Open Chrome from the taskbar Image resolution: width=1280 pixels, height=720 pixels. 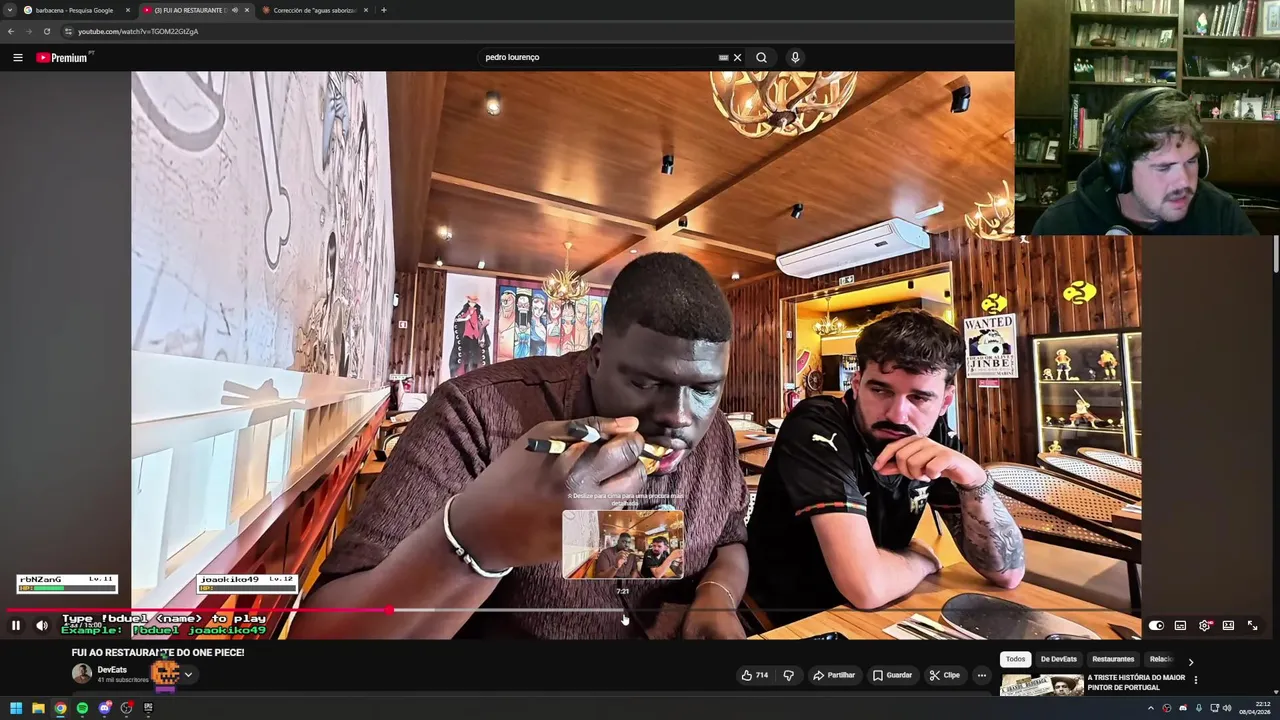[x=60, y=708]
